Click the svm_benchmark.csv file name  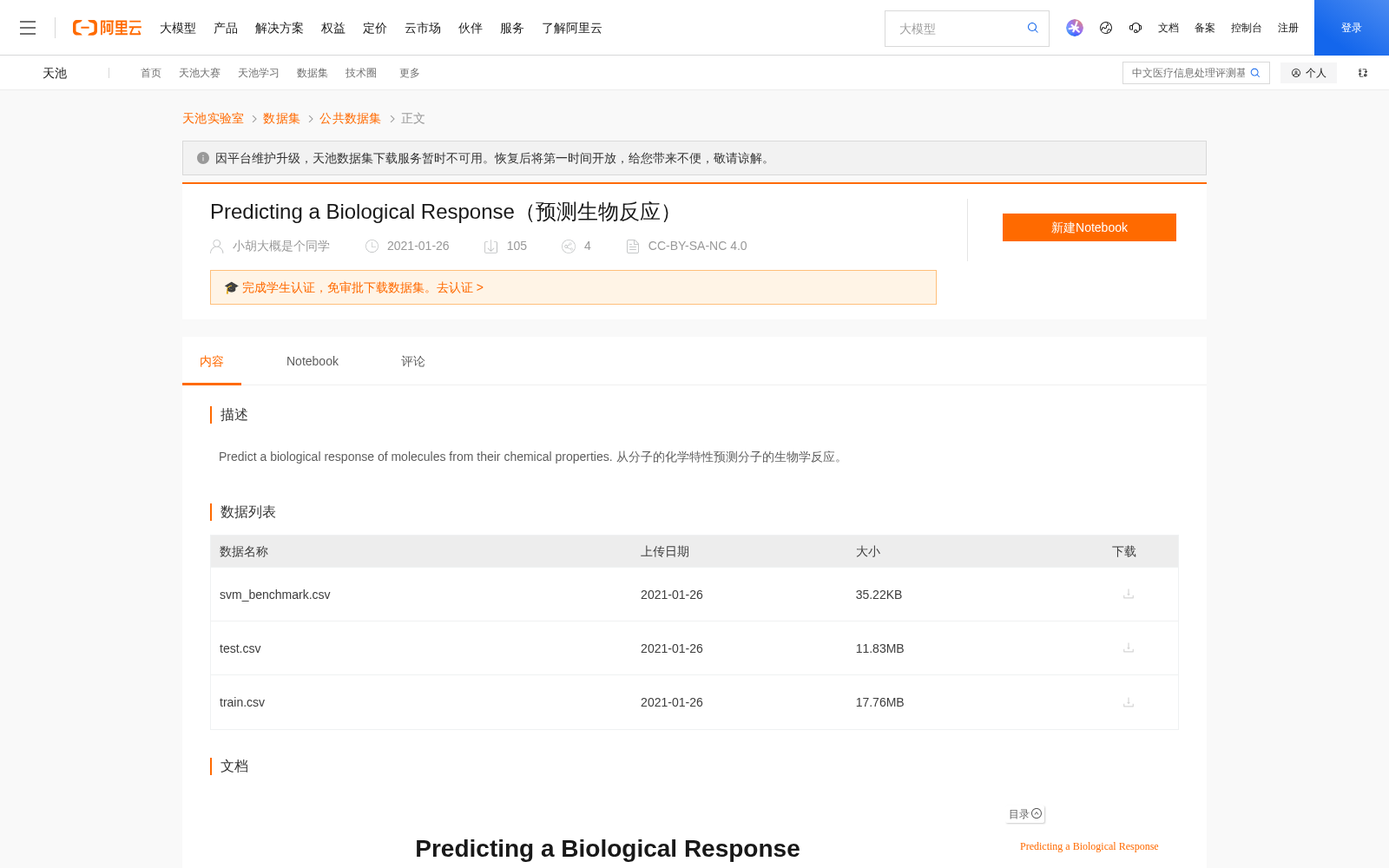click(x=275, y=595)
